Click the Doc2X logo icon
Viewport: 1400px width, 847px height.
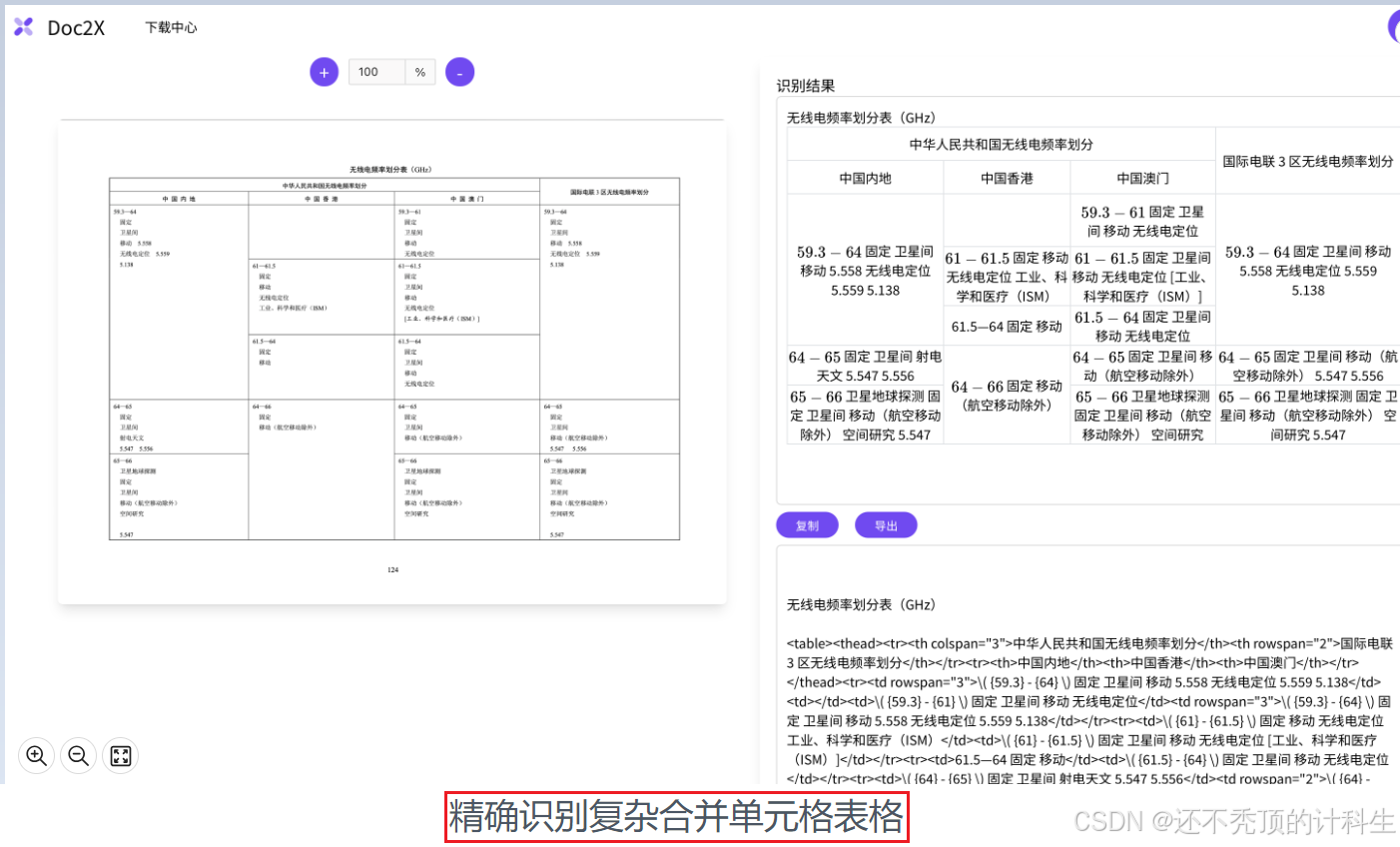coord(24,27)
